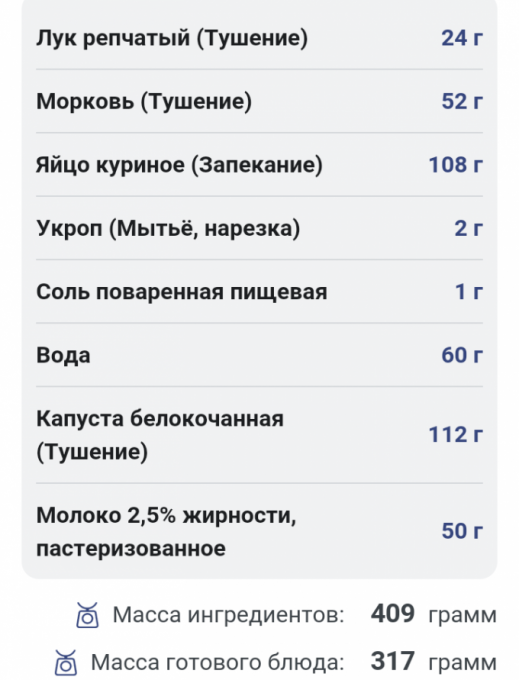Click the 24 г weight value
This screenshot has height=680, width=519.
pos(462,38)
